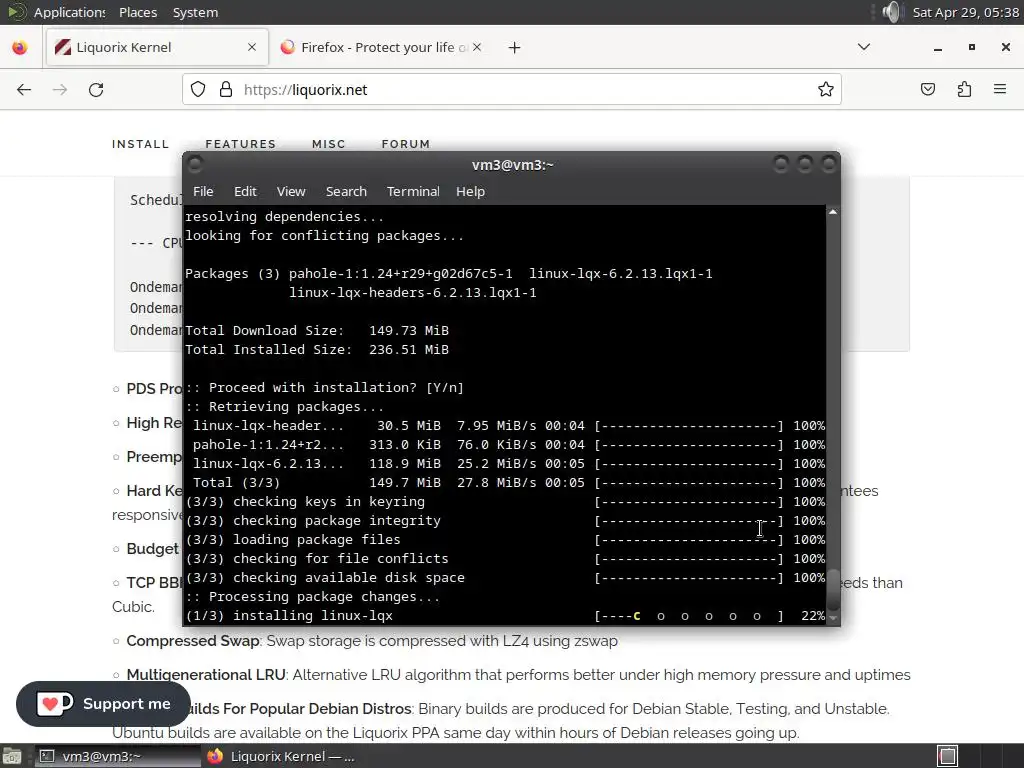Click the terminal window menu button at top-left

point(195,164)
